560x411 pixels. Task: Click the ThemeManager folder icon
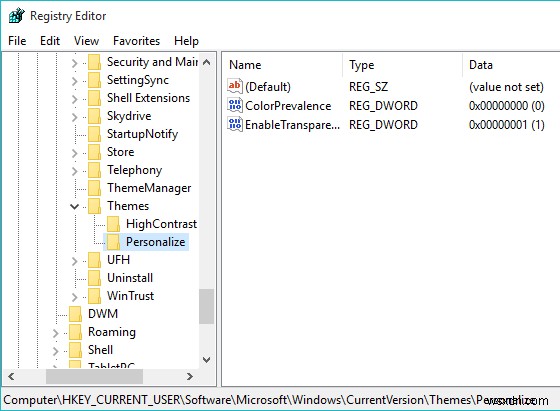95,188
